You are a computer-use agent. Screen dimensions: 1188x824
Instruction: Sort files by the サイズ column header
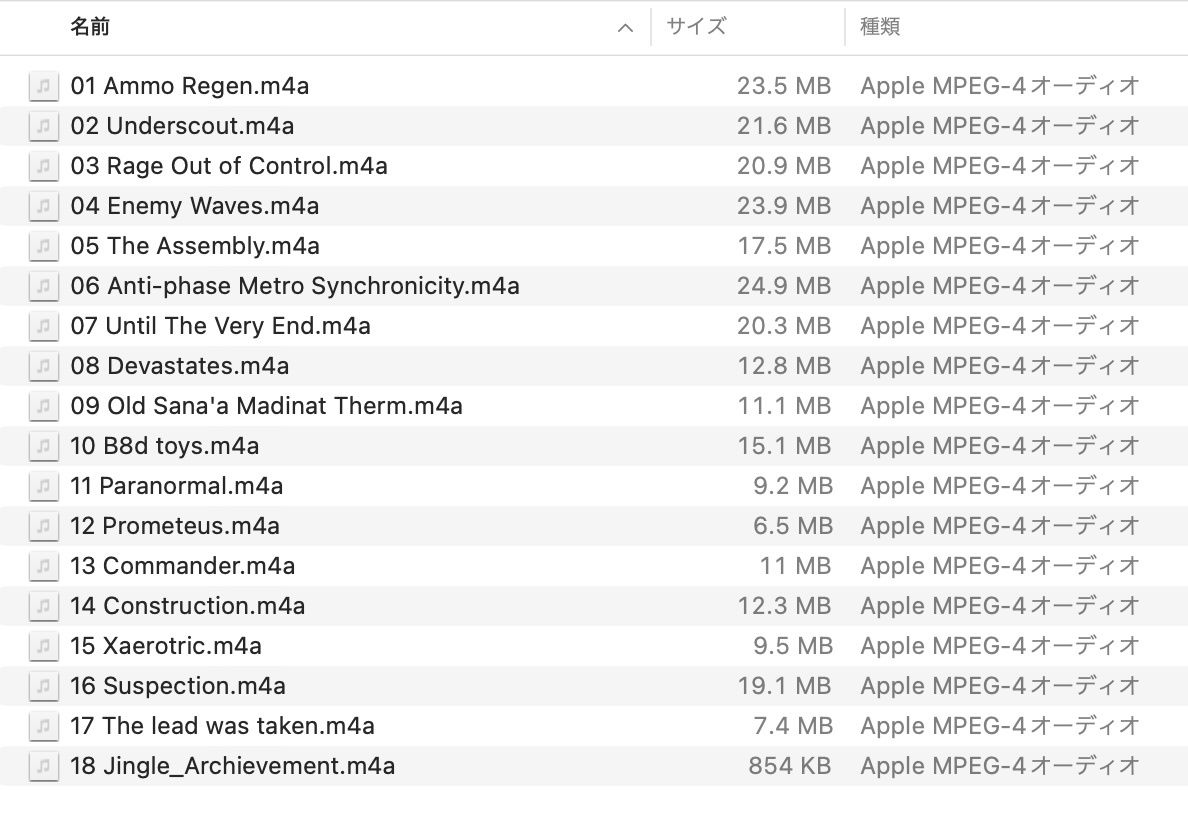pos(696,27)
